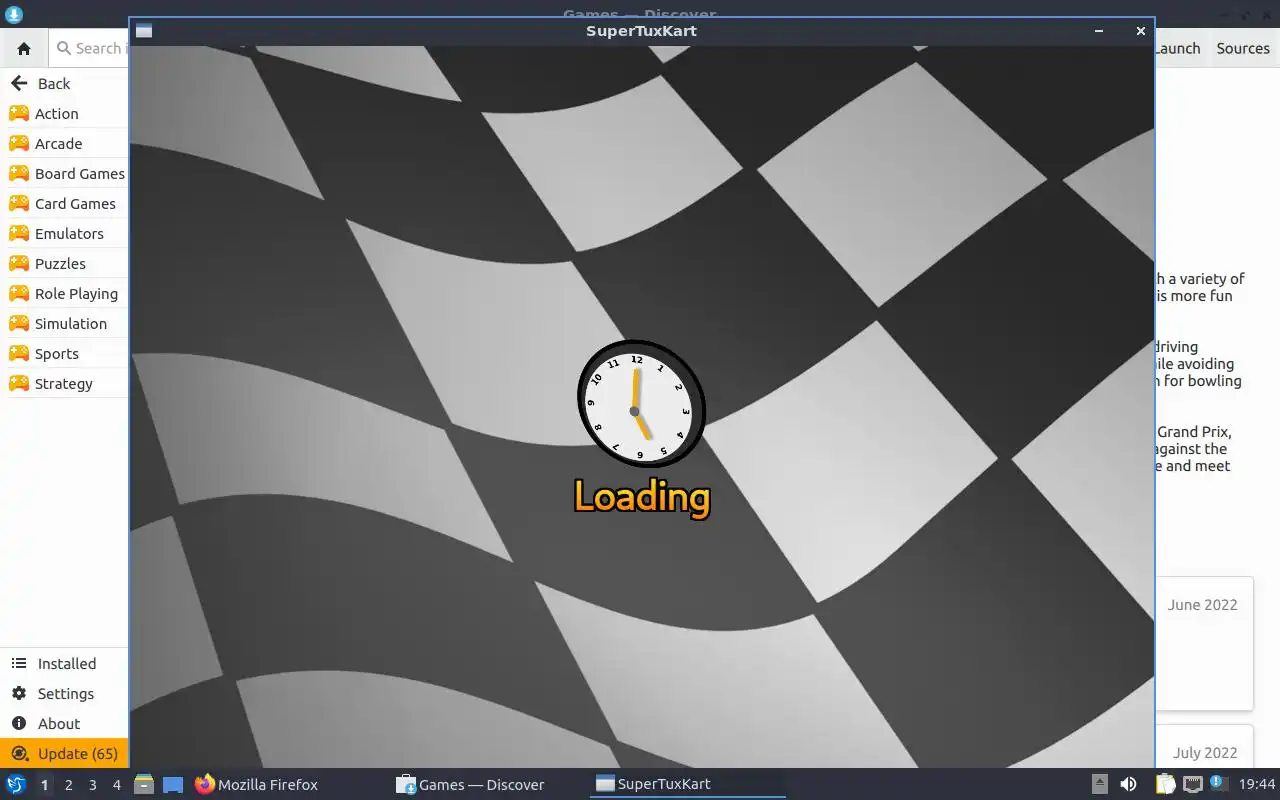Viewport: 1280px width, 800px height.
Task: Open the Arcade games category
Action: pyautogui.click(x=64, y=144)
